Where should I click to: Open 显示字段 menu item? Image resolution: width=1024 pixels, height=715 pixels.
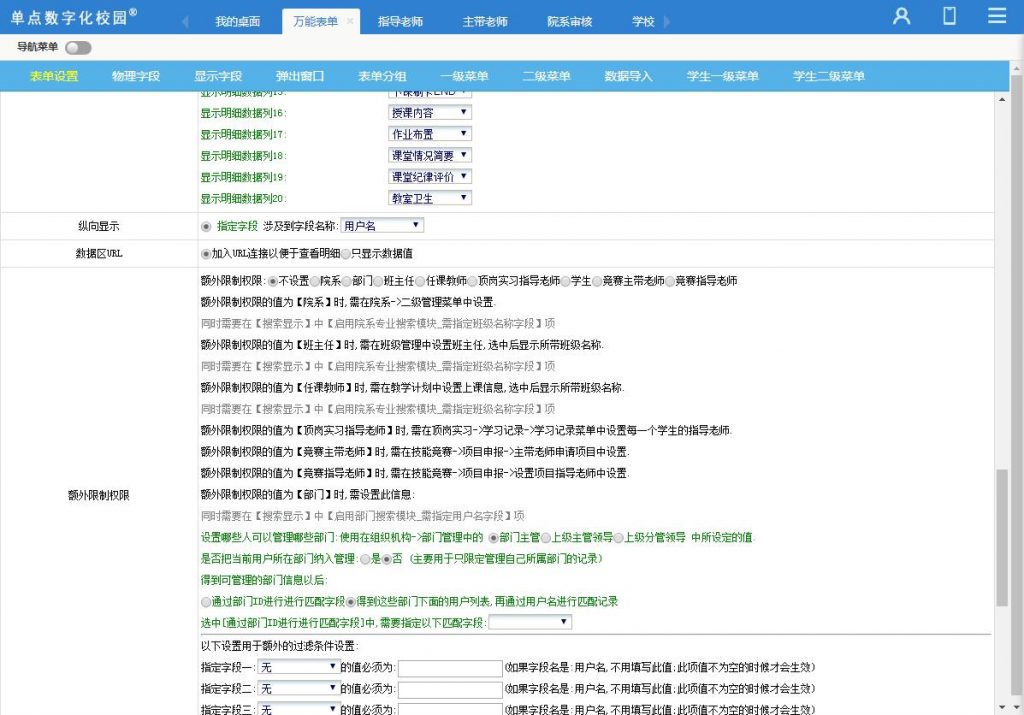pyautogui.click(x=218, y=76)
